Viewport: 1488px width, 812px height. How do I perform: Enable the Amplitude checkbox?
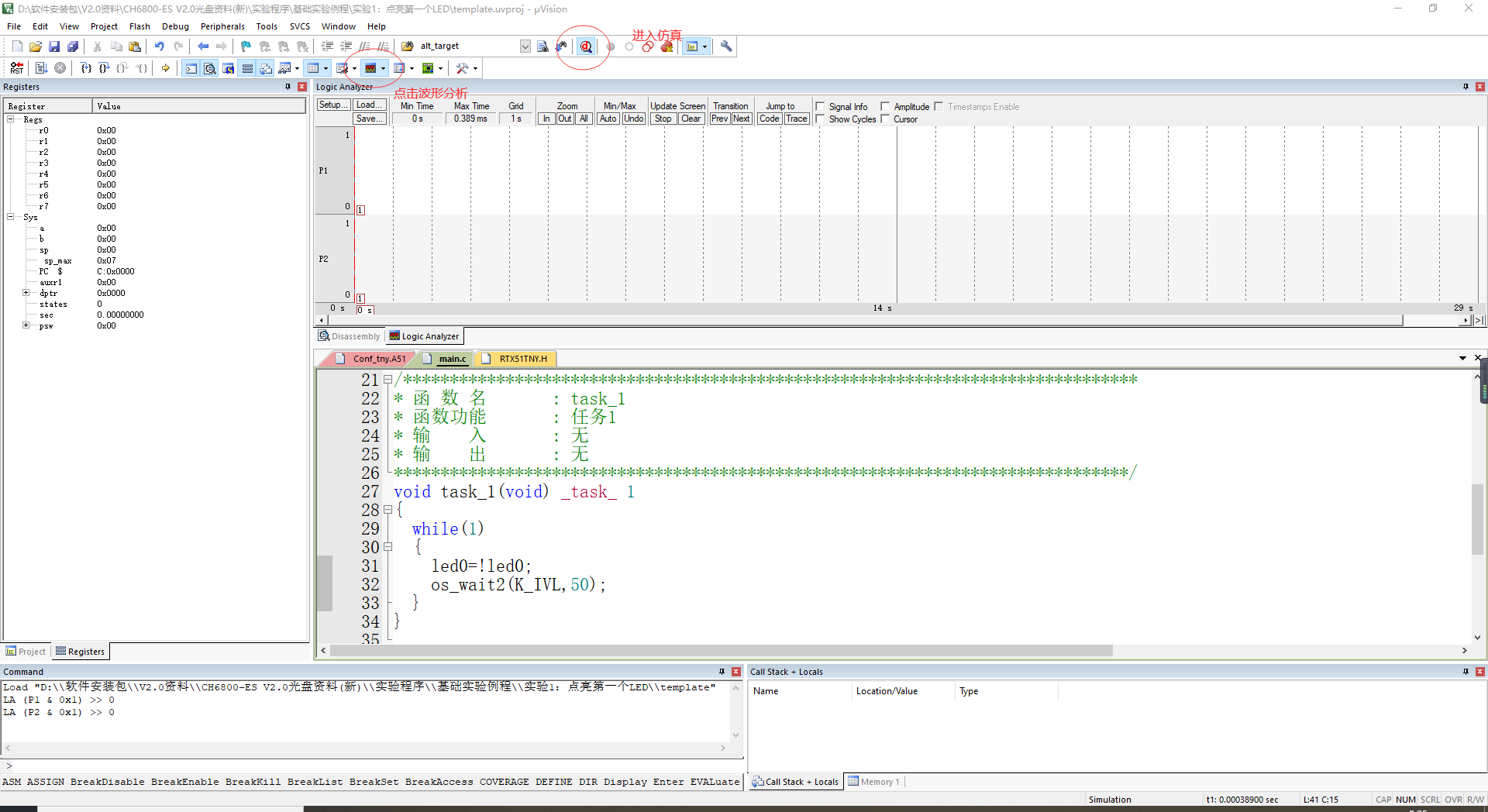click(x=885, y=107)
